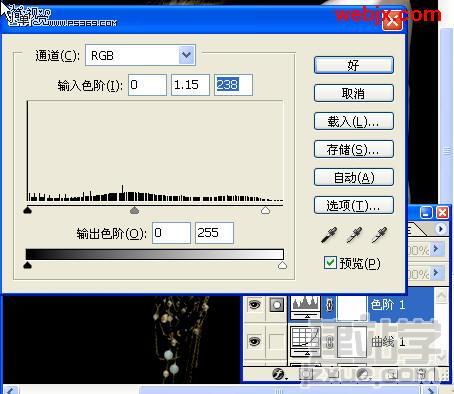Open the 通道 channel dropdown
454x394 pixels.
tap(140, 55)
